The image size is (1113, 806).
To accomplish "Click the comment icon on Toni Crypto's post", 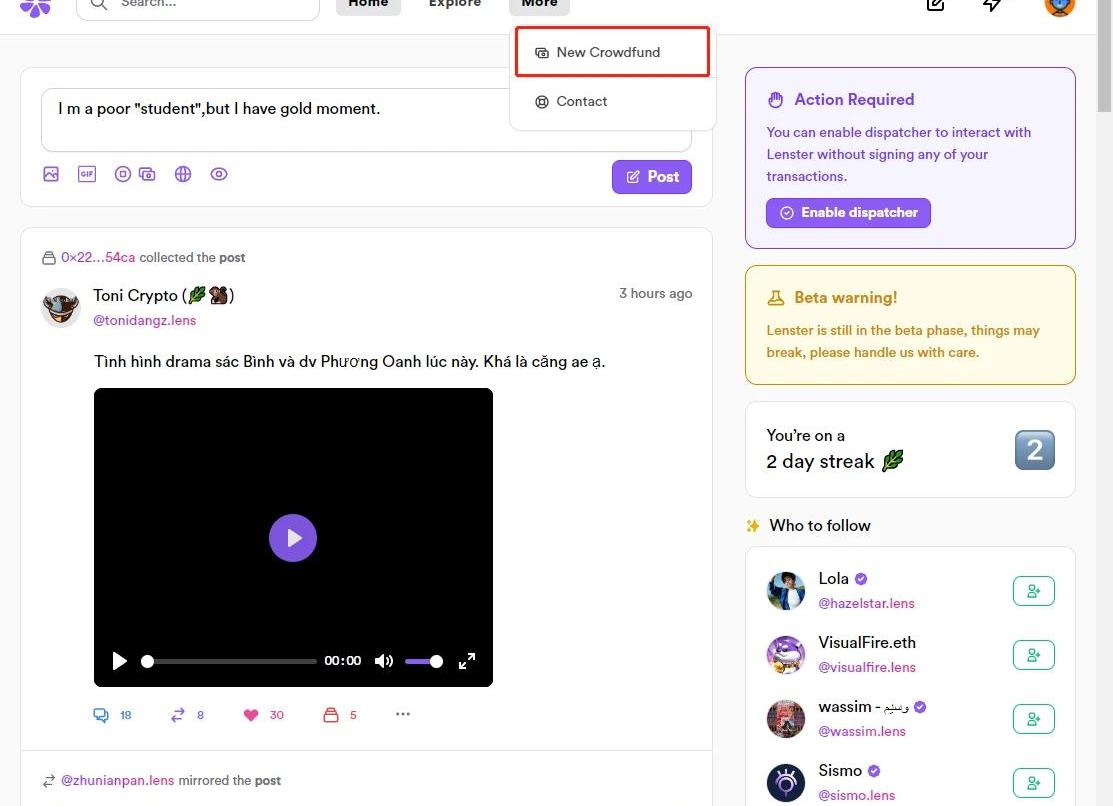I will tap(101, 715).
